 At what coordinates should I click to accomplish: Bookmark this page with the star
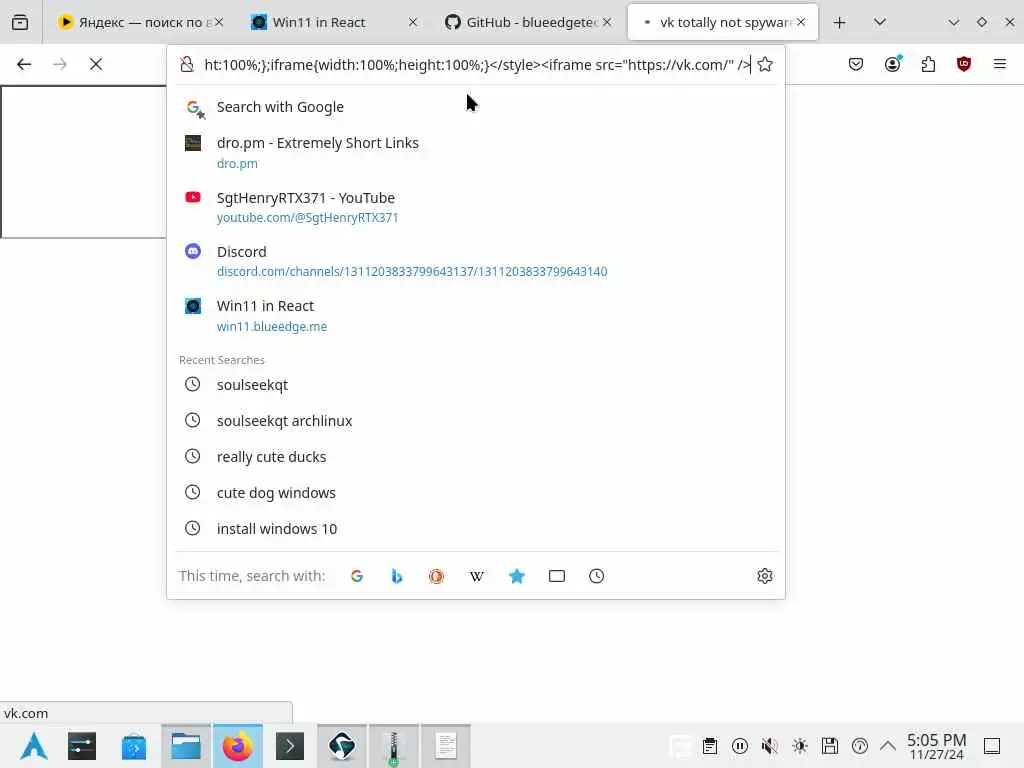click(765, 64)
